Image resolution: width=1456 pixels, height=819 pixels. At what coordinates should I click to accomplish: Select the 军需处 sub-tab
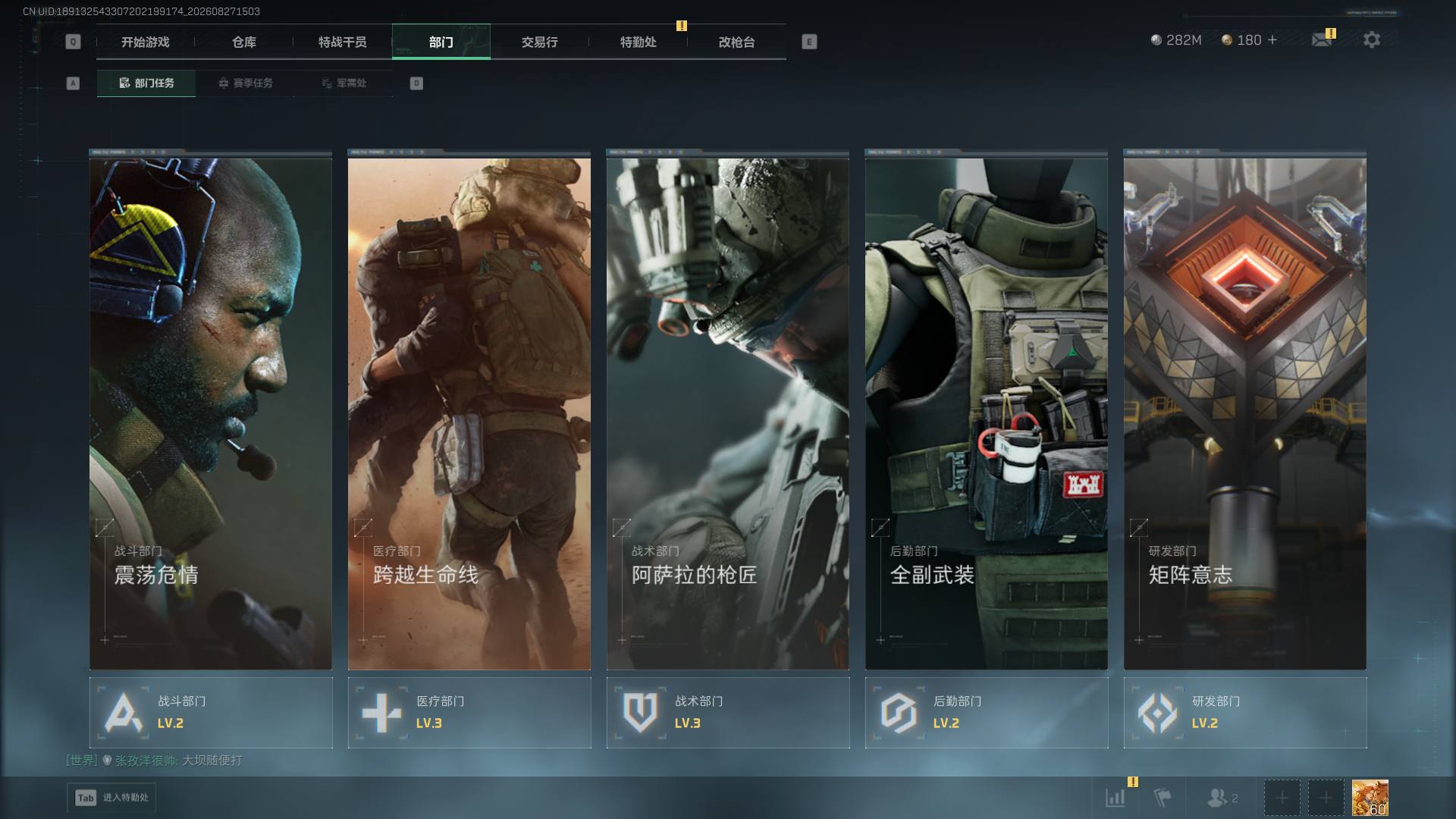[x=344, y=83]
